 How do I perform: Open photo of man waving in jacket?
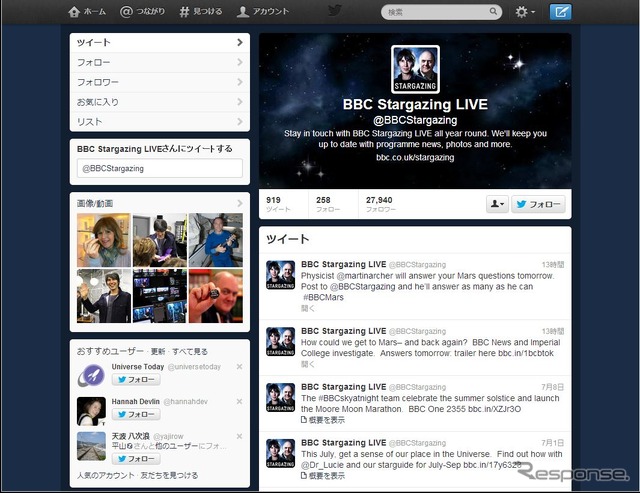104,296
